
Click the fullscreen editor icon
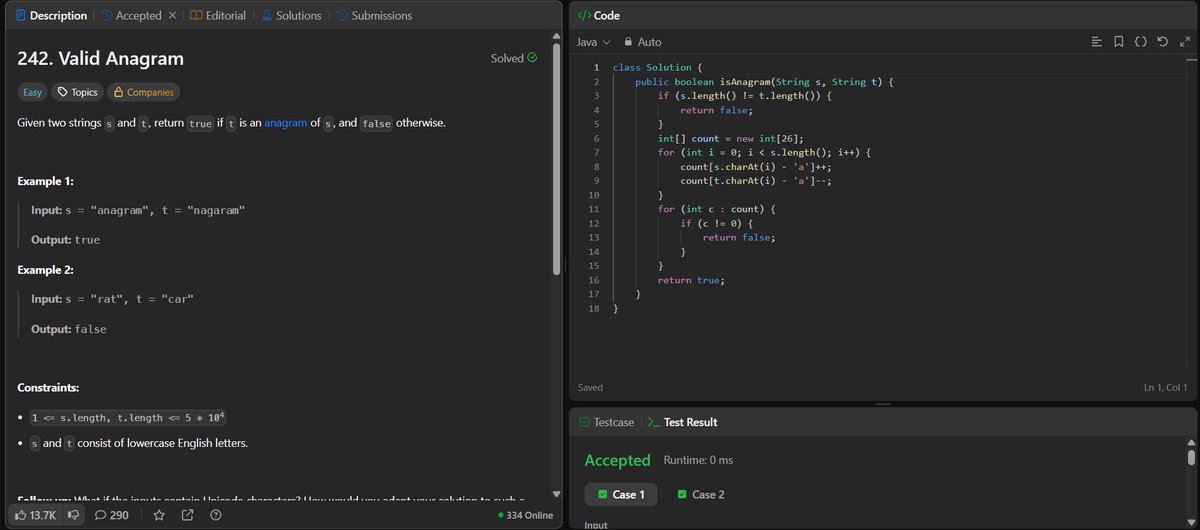[x=1183, y=42]
